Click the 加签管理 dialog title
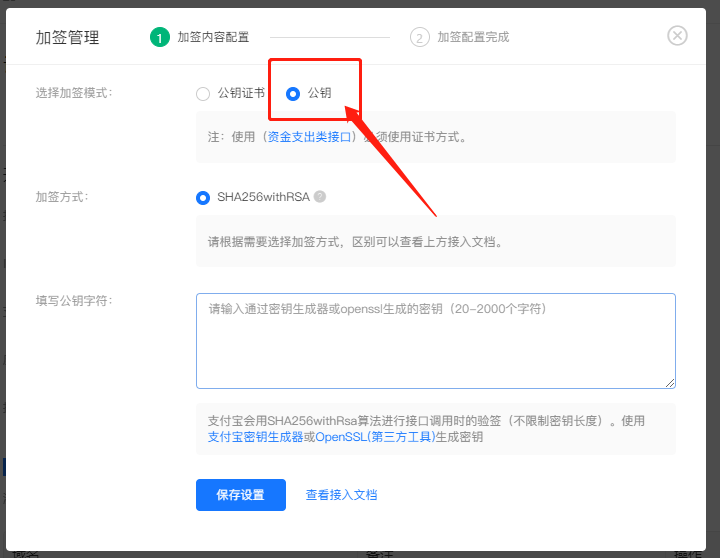This screenshot has width=720, height=558. pos(68,38)
